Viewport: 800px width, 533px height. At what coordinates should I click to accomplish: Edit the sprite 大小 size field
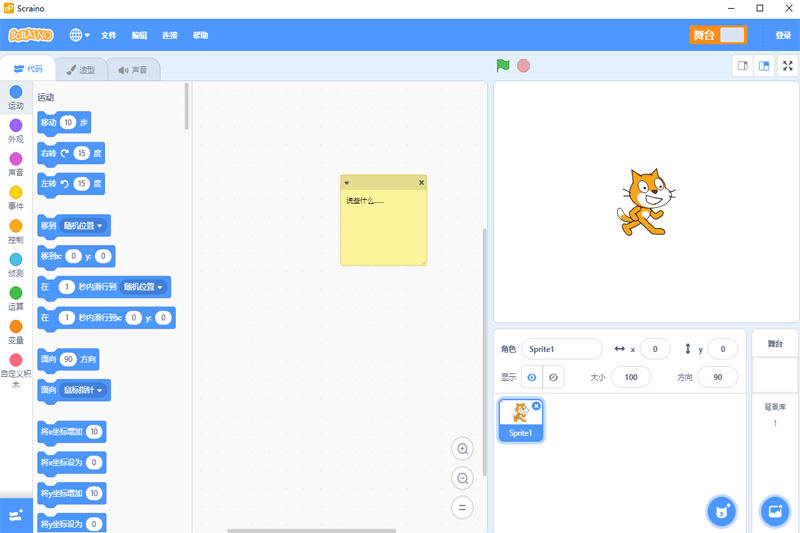(631, 377)
